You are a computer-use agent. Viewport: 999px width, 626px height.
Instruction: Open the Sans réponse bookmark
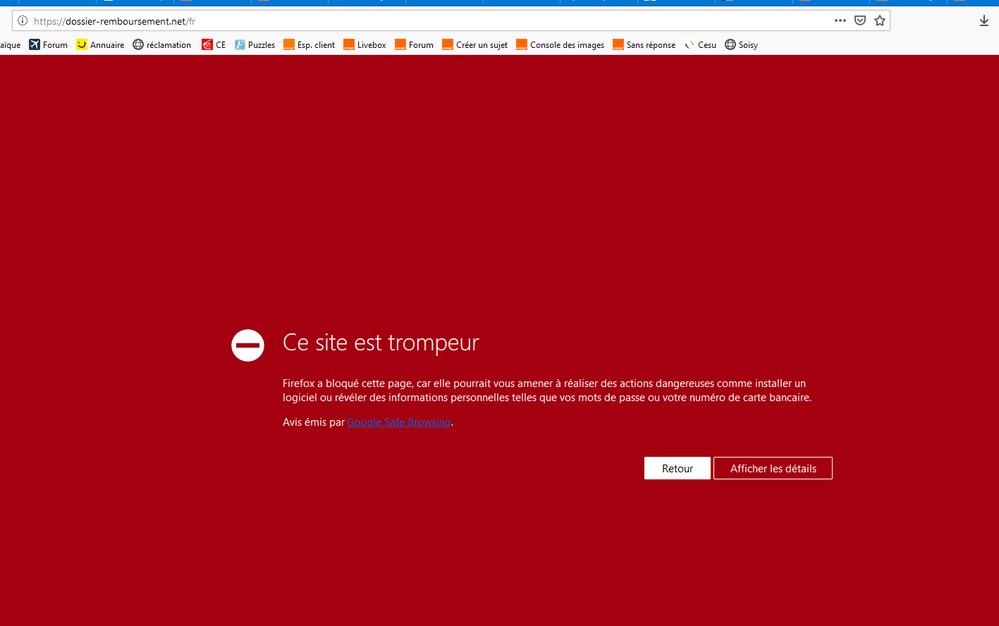pyautogui.click(x=644, y=45)
